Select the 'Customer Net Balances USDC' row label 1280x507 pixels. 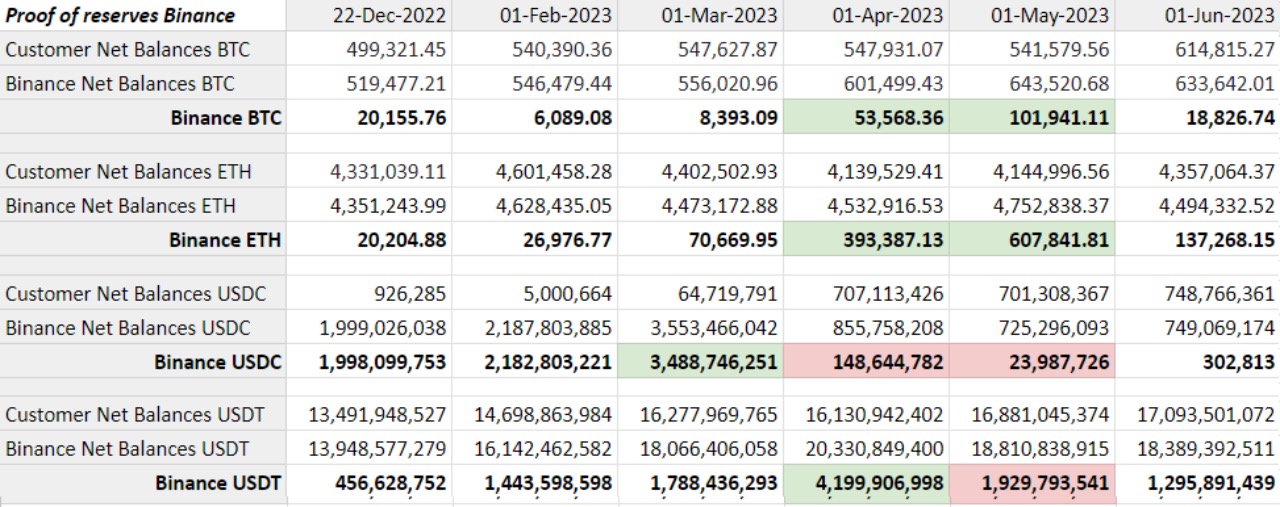coord(142,294)
